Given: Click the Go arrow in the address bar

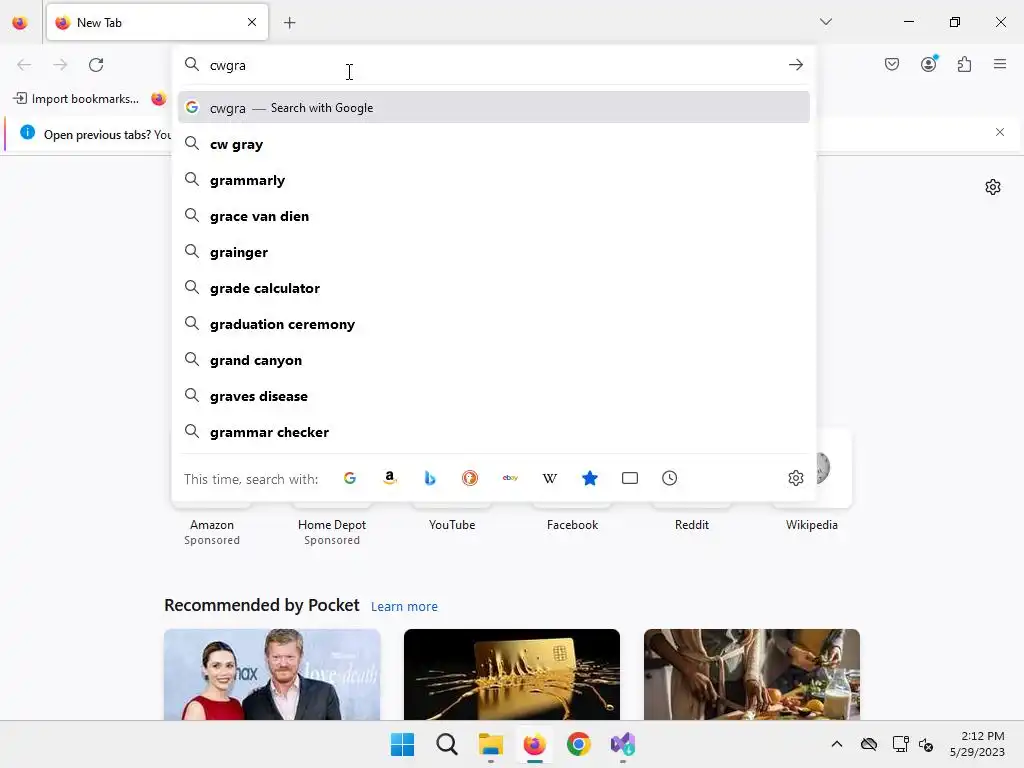Looking at the screenshot, I should 795,65.
